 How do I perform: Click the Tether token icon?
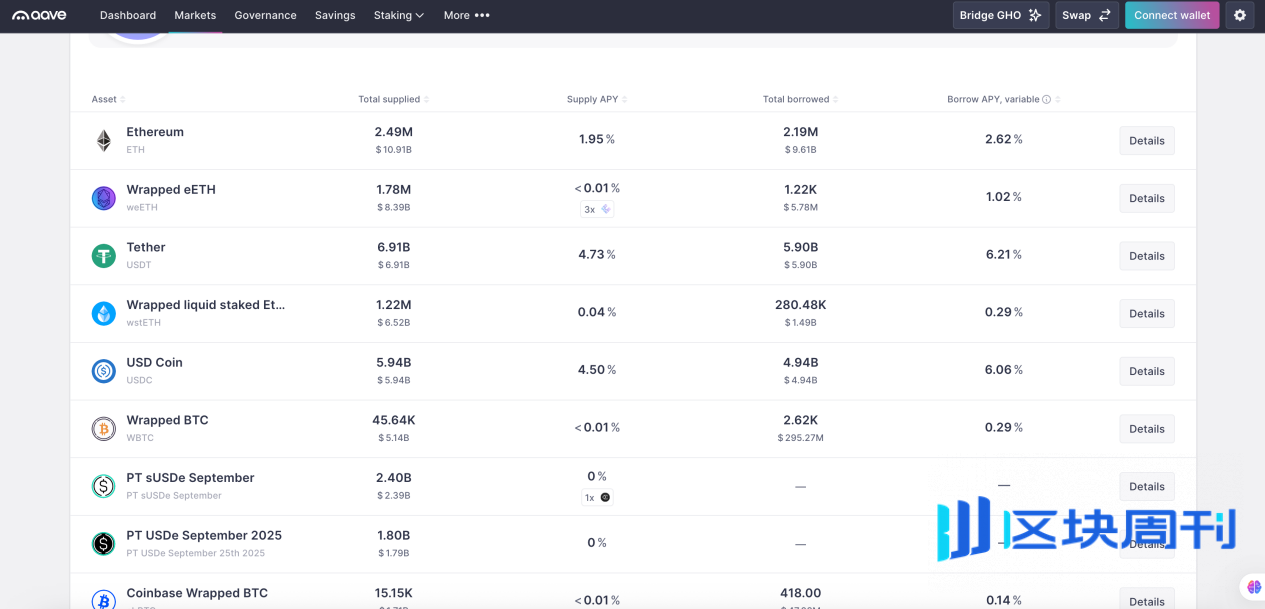(104, 256)
